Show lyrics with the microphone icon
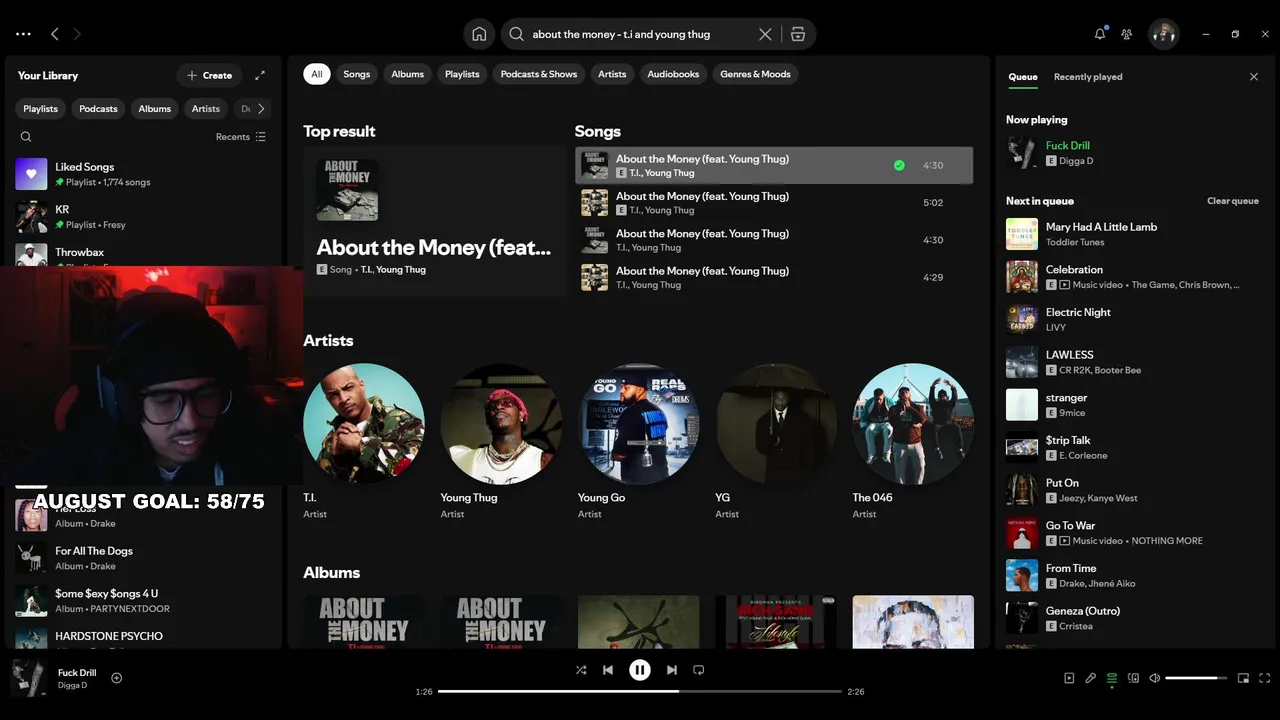Image resolution: width=1280 pixels, height=720 pixels. [1091, 678]
